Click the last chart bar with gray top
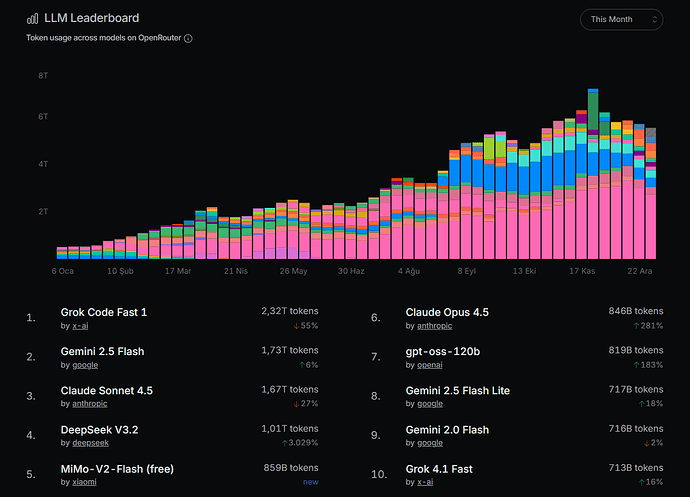Image resolution: width=690 pixels, height=497 pixels. tap(651, 193)
